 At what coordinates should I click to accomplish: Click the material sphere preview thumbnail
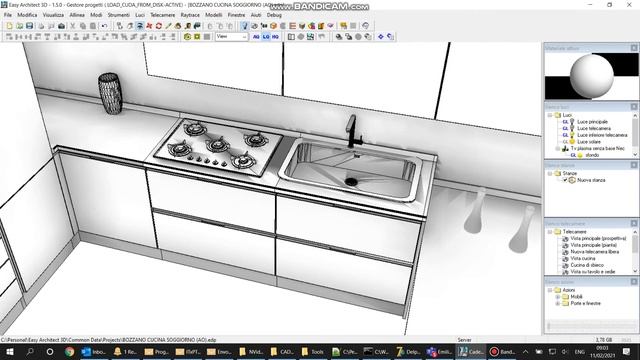click(x=591, y=76)
